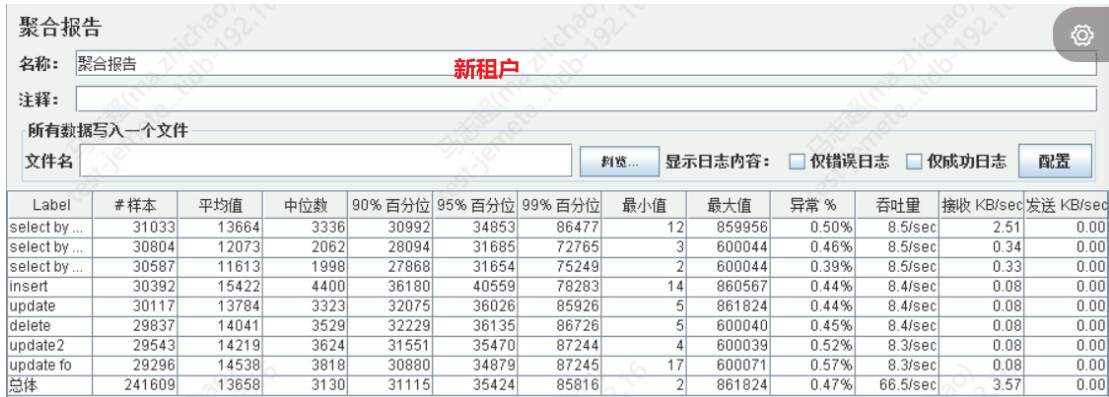This screenshot has width=1109, height=397.
Task: Focus the 名称 name input field
Action: 586,64
